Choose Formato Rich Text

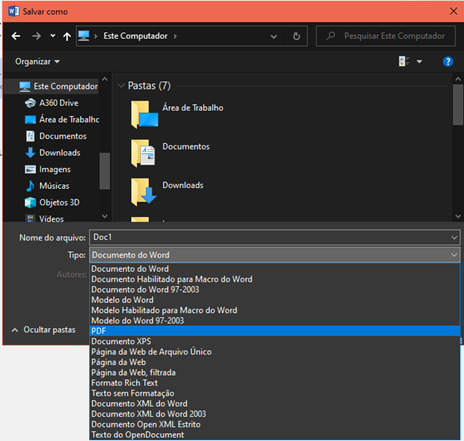[x=275, y=383]
